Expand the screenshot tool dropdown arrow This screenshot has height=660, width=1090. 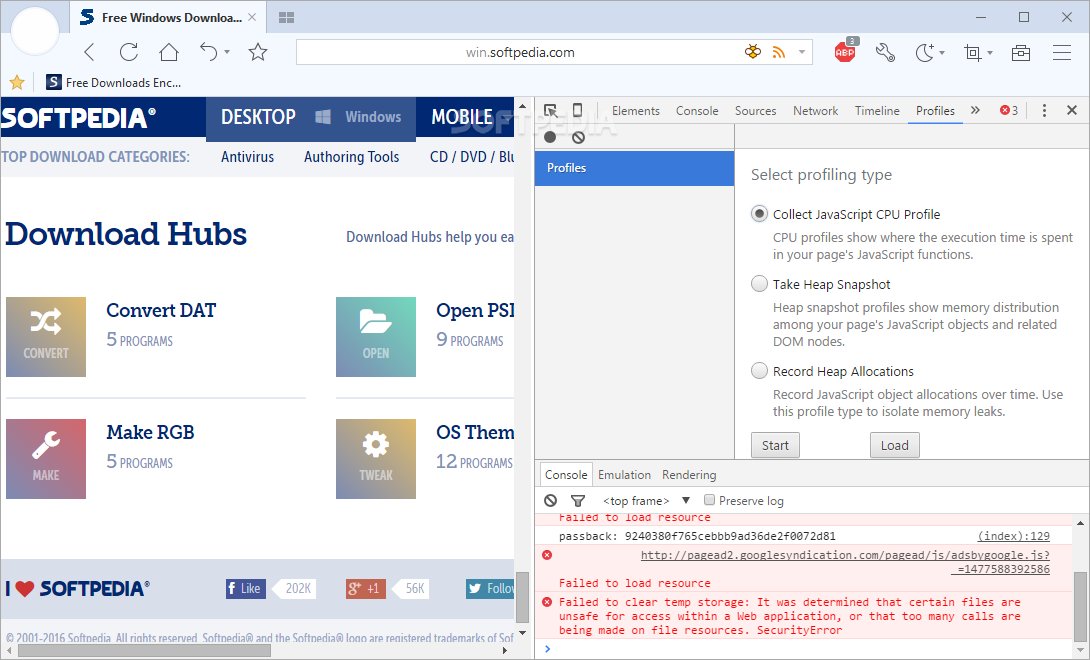click(990, 52)
